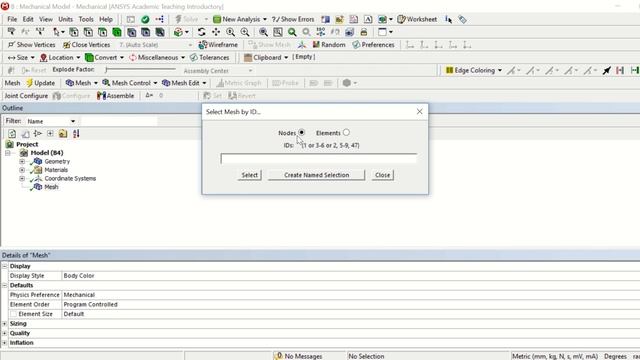Open the View menu

pyautogui.click(x=46, y=19)
